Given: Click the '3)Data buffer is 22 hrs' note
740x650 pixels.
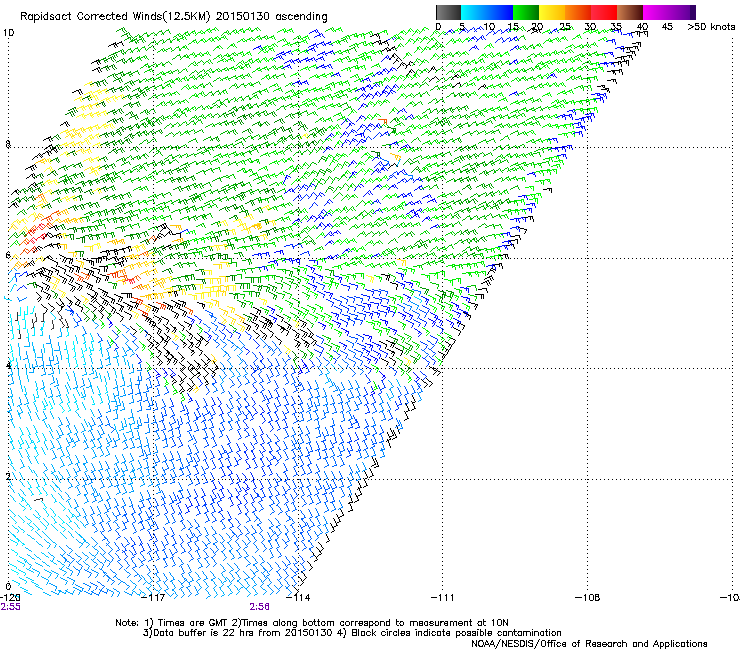Looking at the screenshot, I should (x=237, y=633).
